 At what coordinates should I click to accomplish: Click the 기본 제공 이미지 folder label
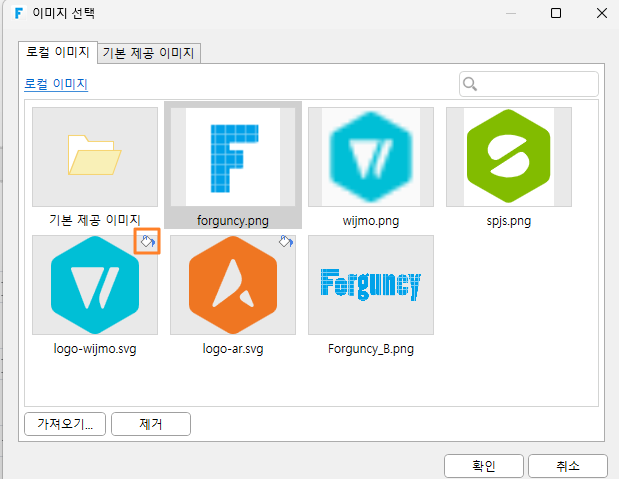pos(95,220)
